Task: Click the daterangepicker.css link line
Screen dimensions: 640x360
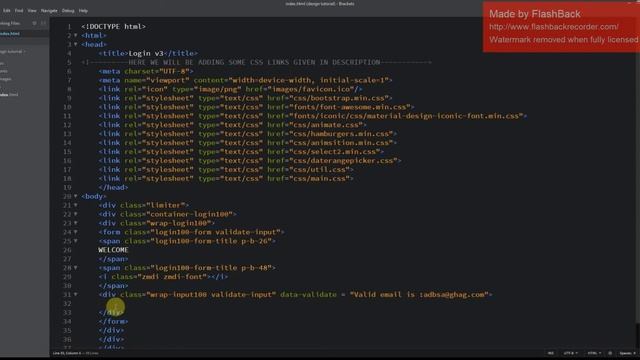Action: click(250, 161)
